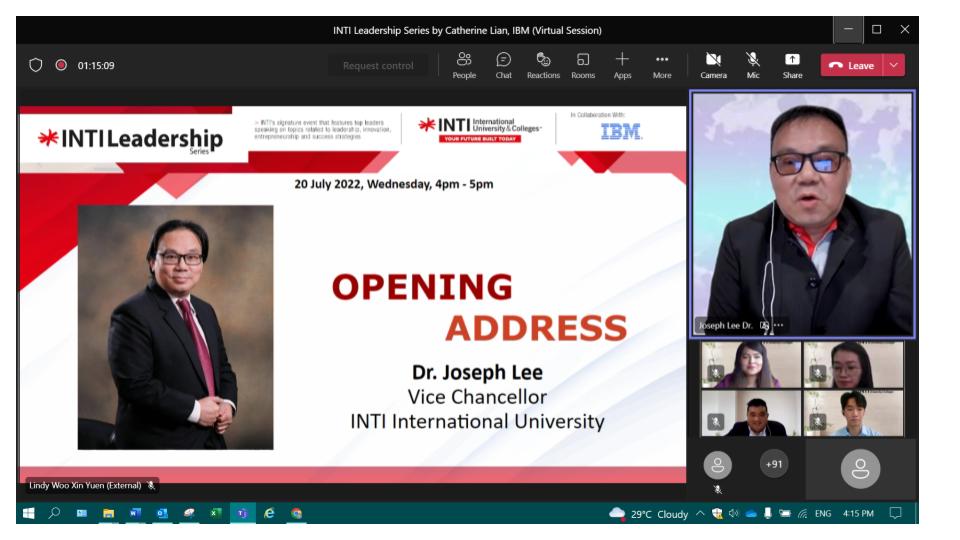
Task: Click the Request control button
Action: [x=378, y=66]
